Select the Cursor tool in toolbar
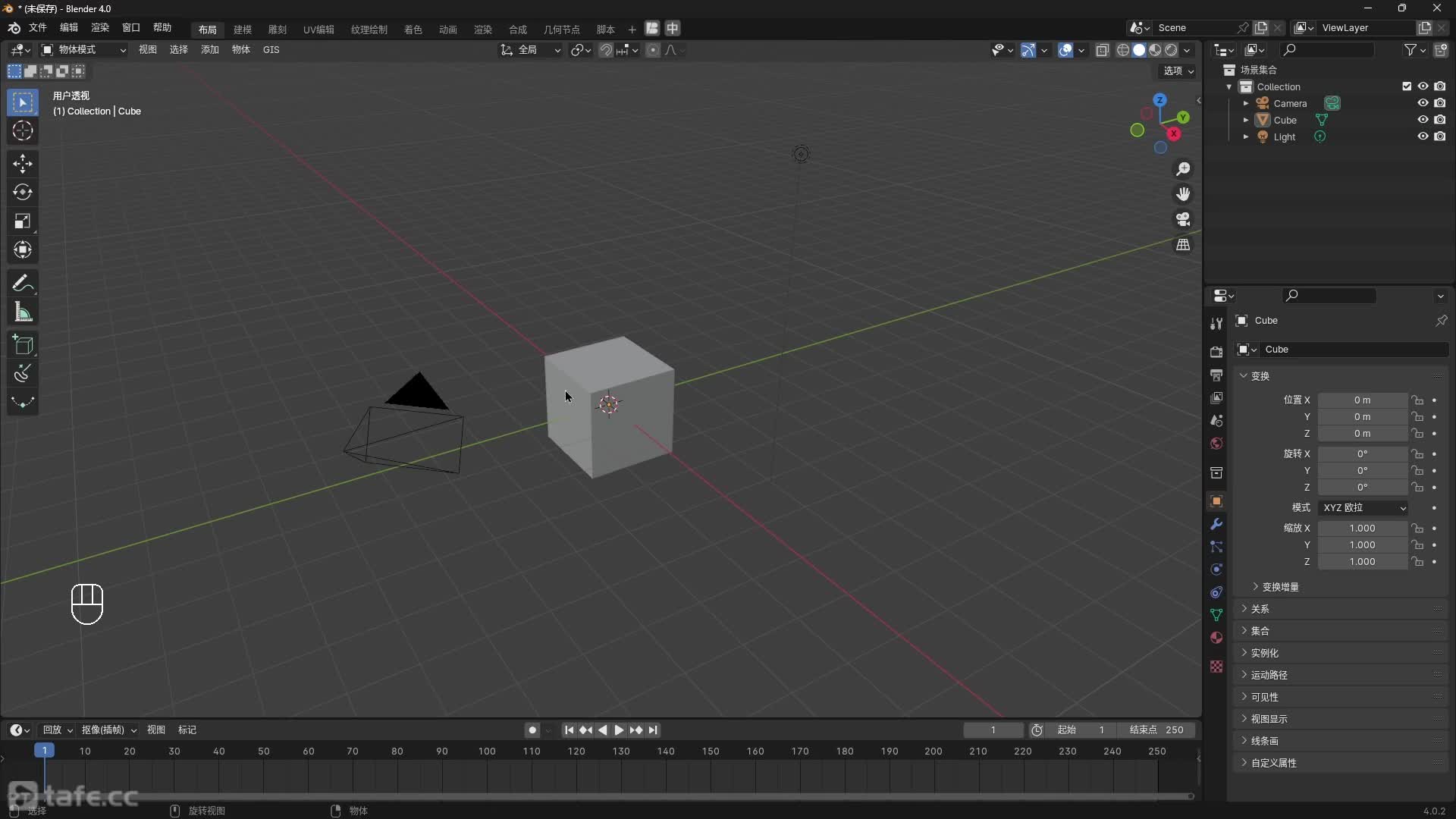This screenshot has height=819, width=1456. 23,130
